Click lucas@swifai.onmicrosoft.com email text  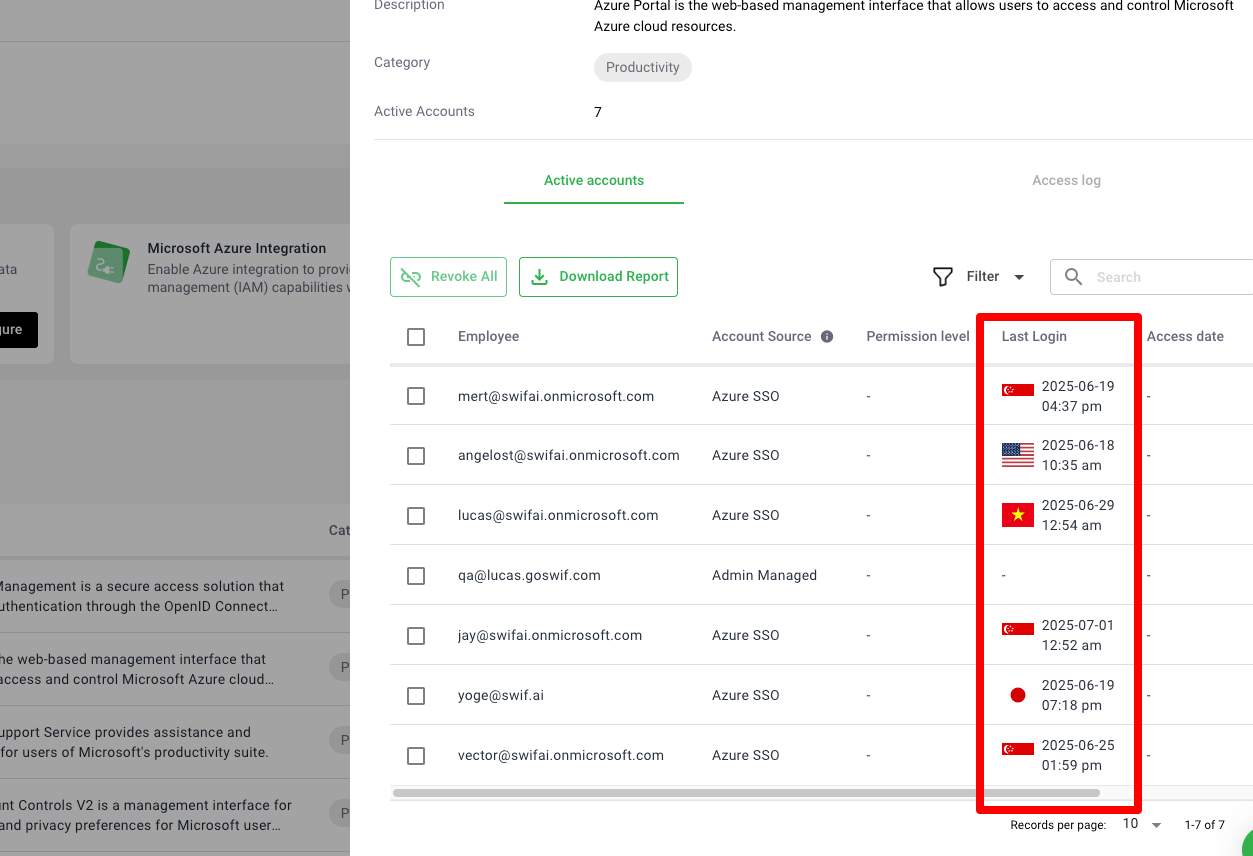pos(558,516)
